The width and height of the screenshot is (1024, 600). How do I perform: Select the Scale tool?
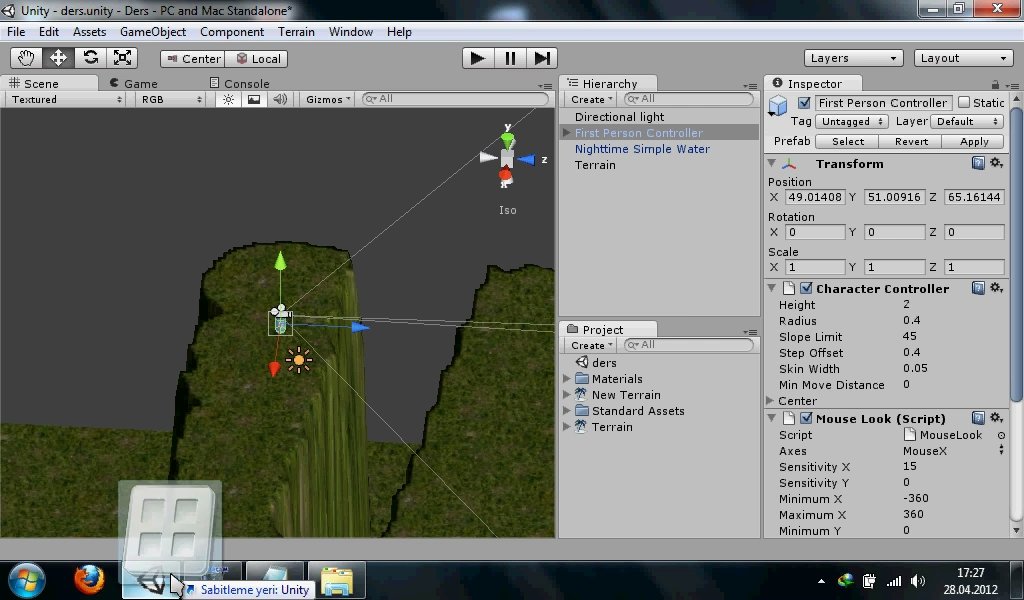tap(122, 58)
